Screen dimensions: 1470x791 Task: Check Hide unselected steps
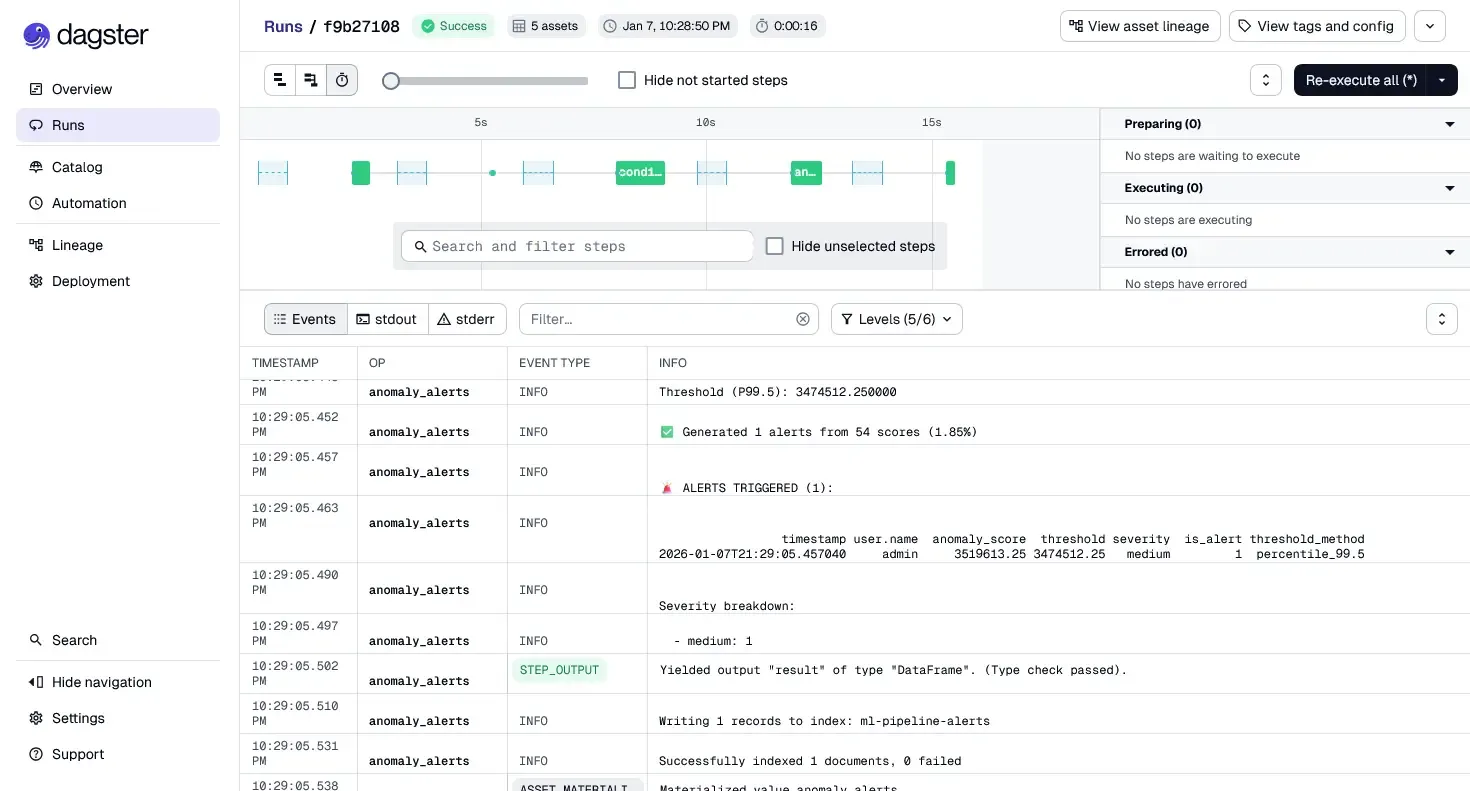pos(775,246)
